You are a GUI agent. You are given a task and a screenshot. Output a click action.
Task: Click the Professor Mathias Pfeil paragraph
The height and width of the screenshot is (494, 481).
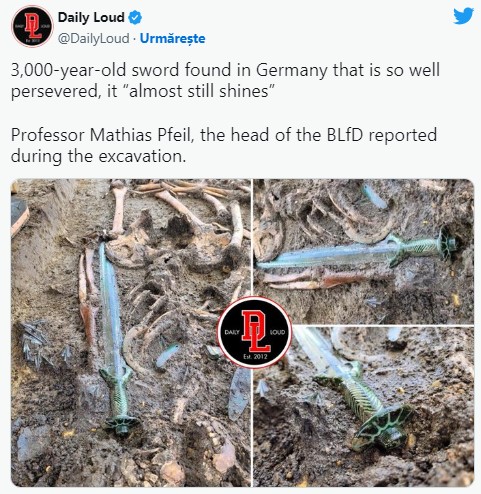(x=224, y=145)
